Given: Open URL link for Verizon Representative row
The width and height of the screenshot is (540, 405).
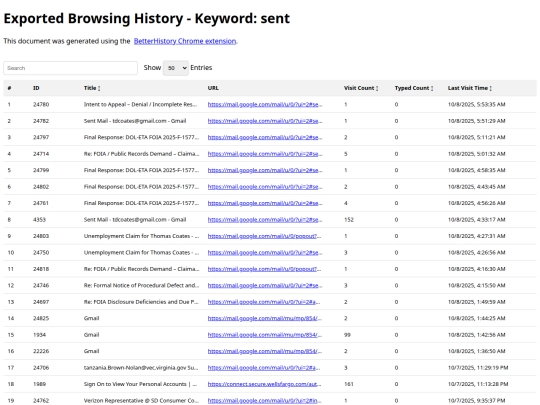Looking at the screenshot, I should 264,401.
